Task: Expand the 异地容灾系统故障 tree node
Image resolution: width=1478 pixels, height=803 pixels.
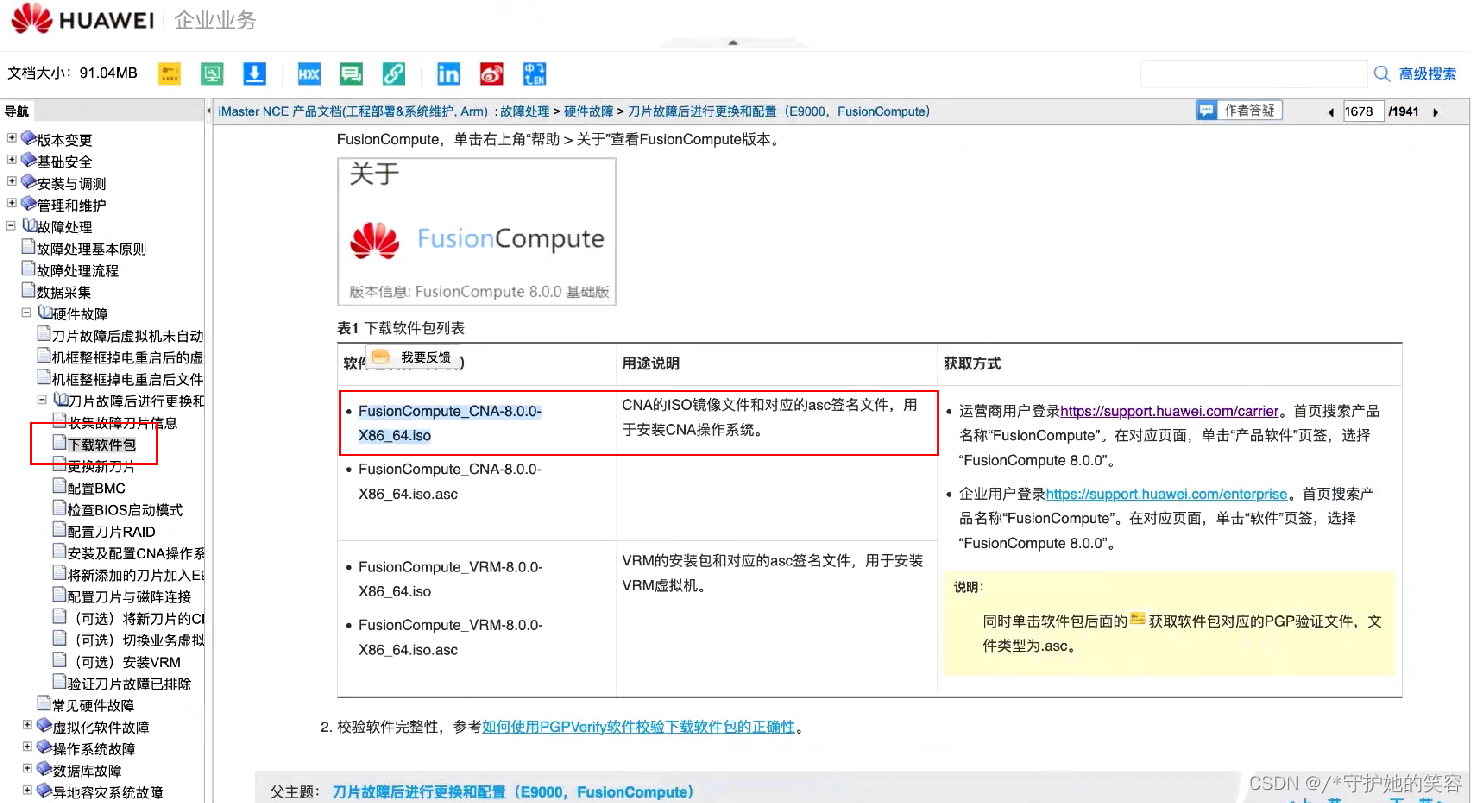Action: (x=27, y=792)
